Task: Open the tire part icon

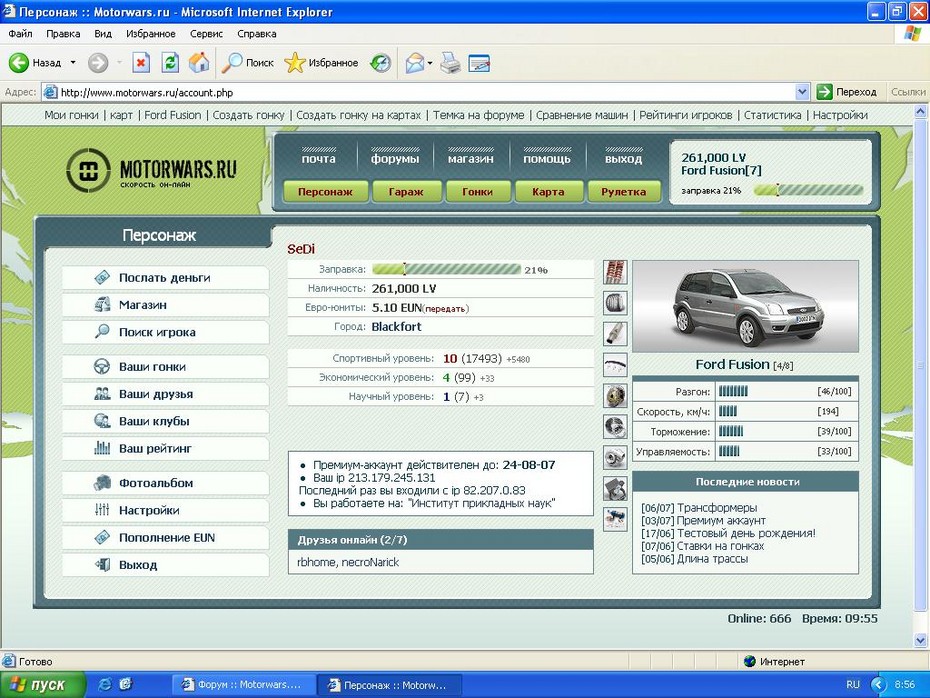Action: [615, 303]
